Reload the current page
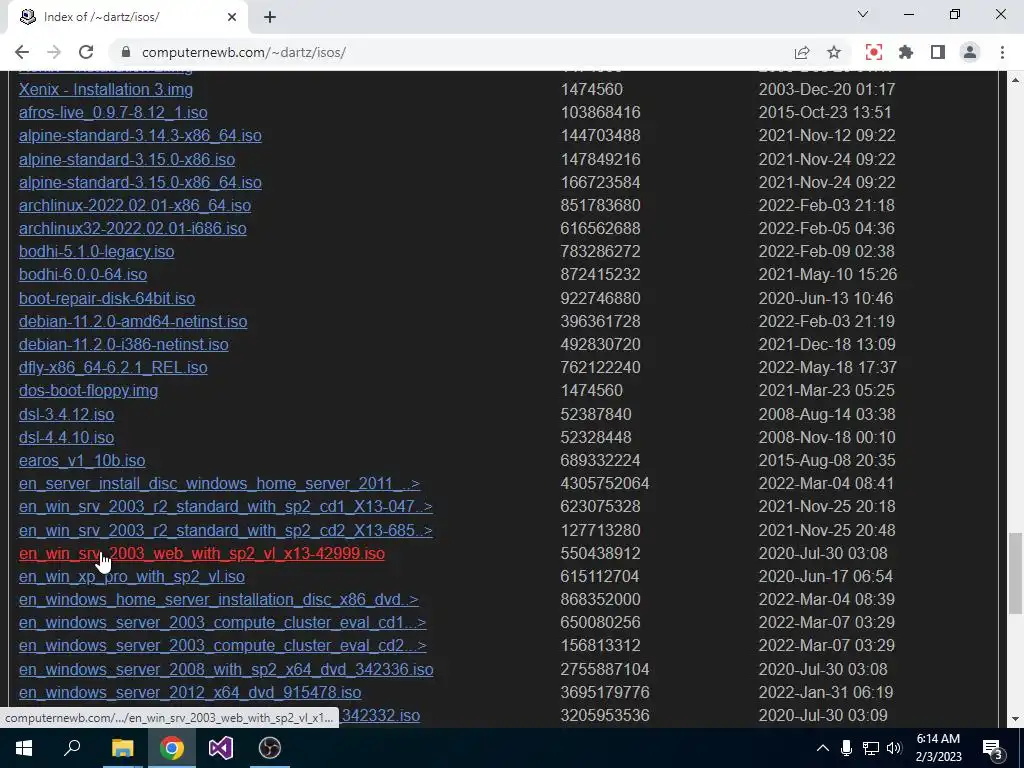Screen dimensions: 1024x768 86,52
